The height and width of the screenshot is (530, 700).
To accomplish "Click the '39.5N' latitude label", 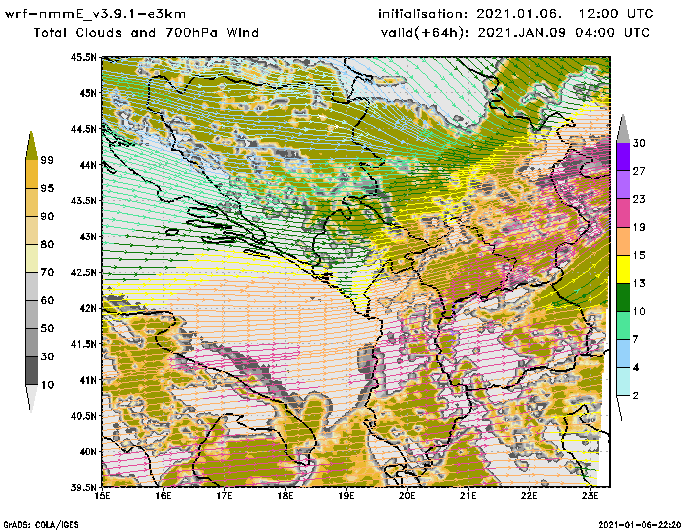I will click(83, 487).
